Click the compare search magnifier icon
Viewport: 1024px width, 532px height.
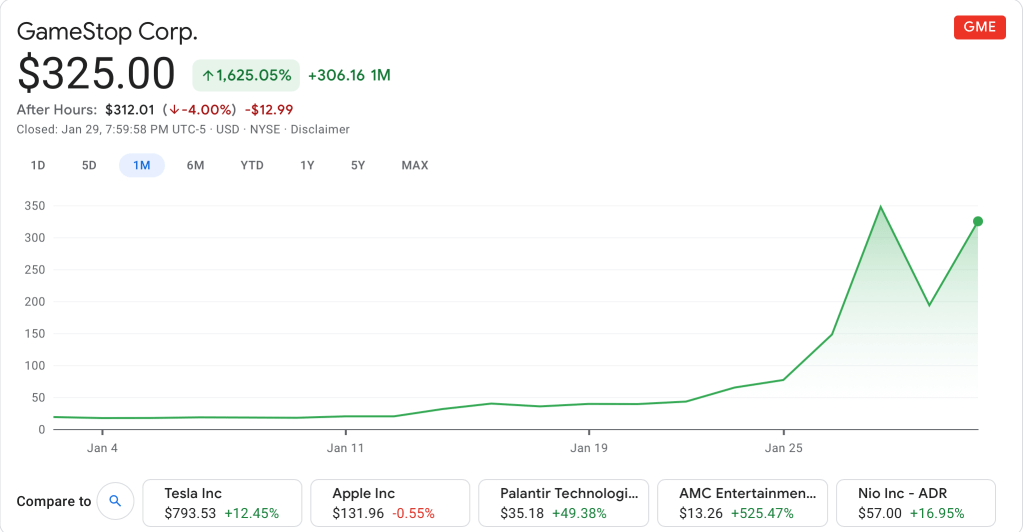click(115, 501)
